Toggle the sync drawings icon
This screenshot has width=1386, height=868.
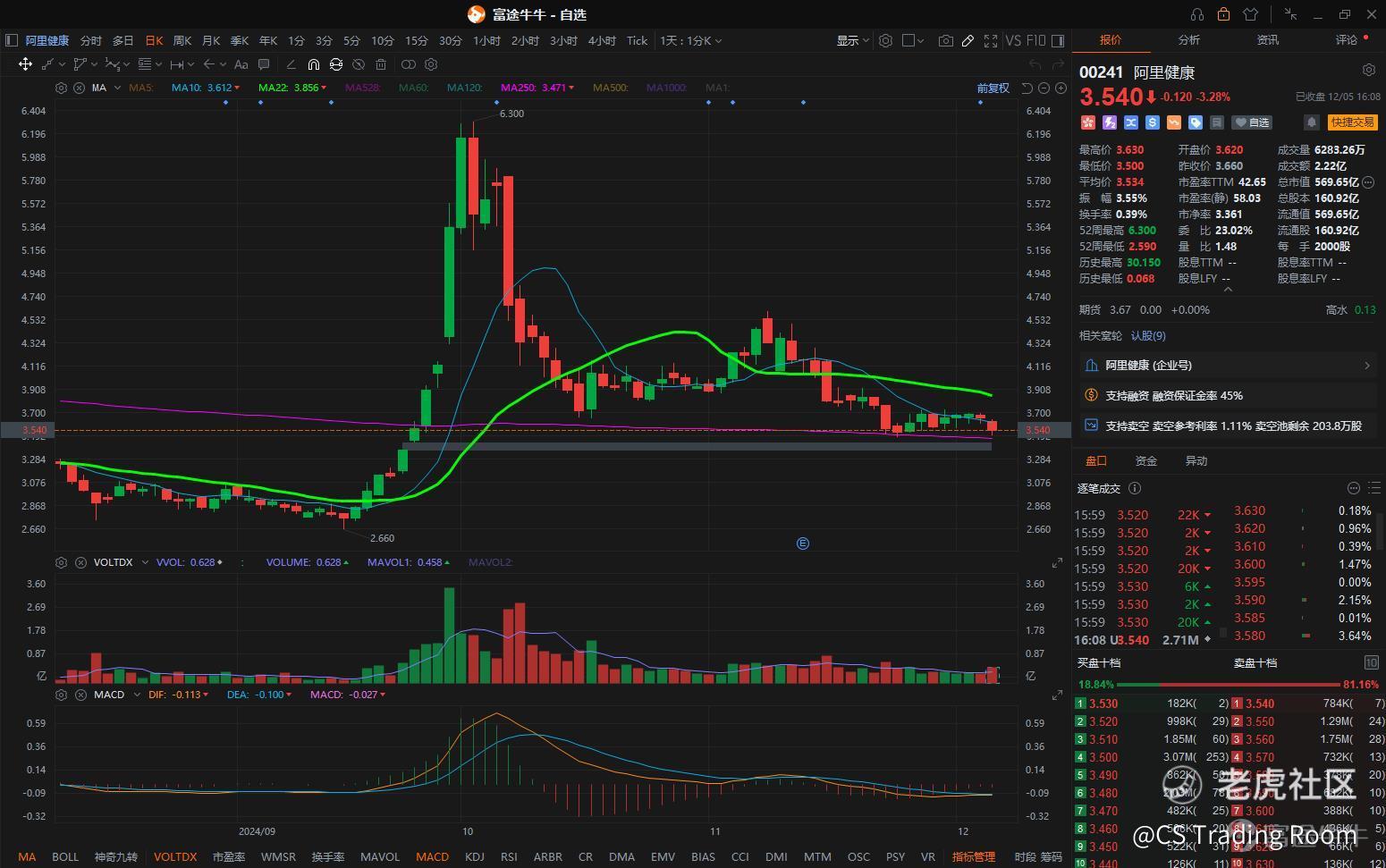point(336,64)
